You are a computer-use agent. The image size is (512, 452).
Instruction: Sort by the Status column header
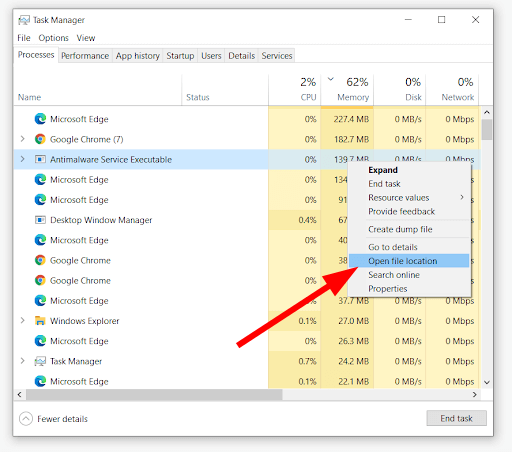point(225,90)
